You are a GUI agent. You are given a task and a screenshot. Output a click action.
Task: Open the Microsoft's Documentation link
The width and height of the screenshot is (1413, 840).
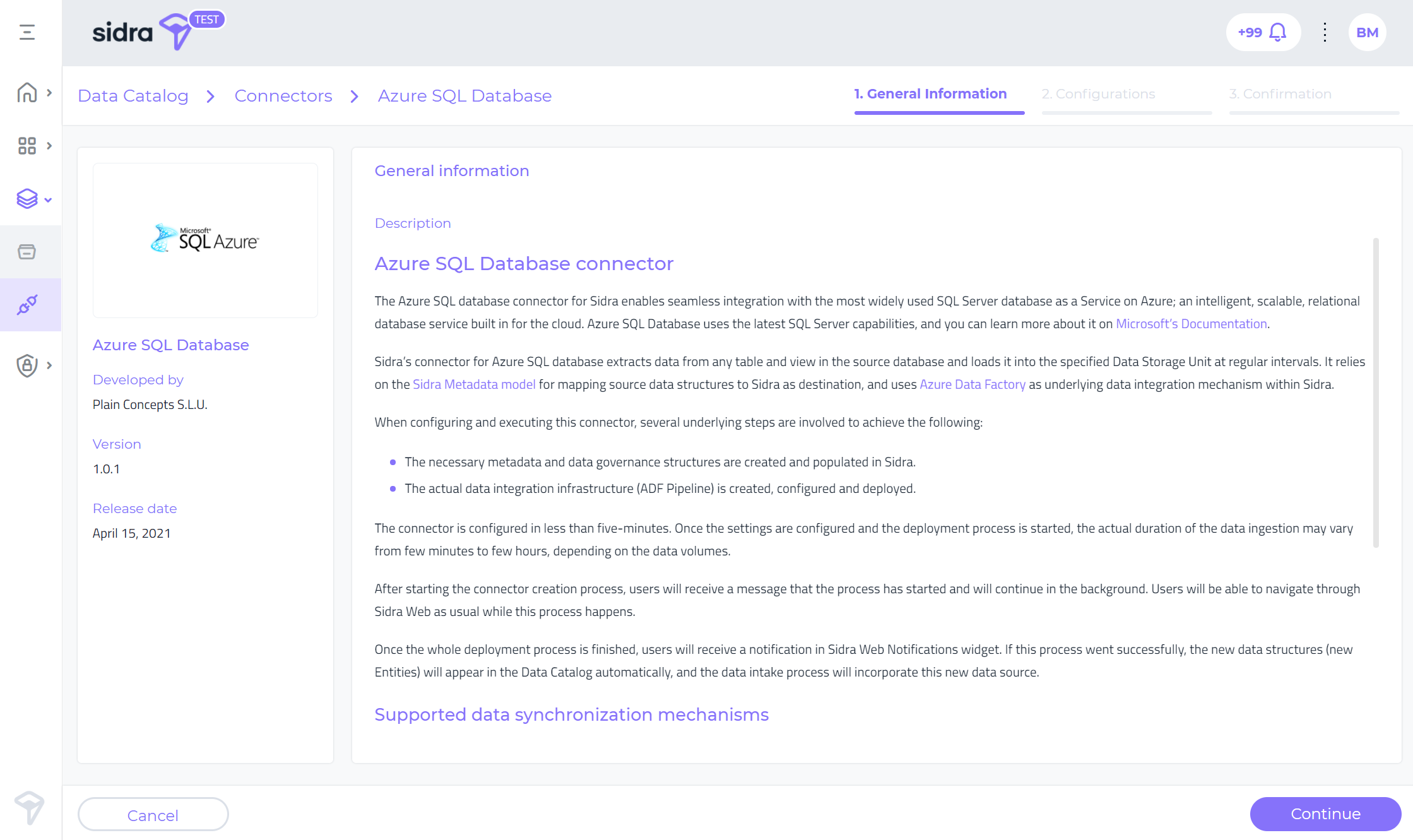coord(1191,324)
